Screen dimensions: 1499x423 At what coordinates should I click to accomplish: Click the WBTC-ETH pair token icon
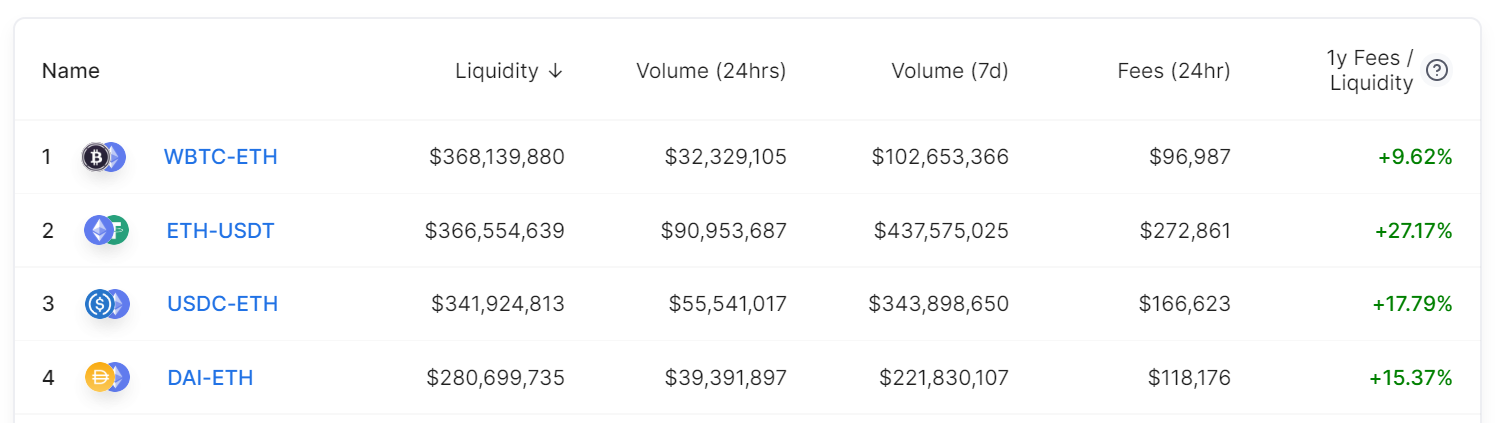click(x=104, y=157)
